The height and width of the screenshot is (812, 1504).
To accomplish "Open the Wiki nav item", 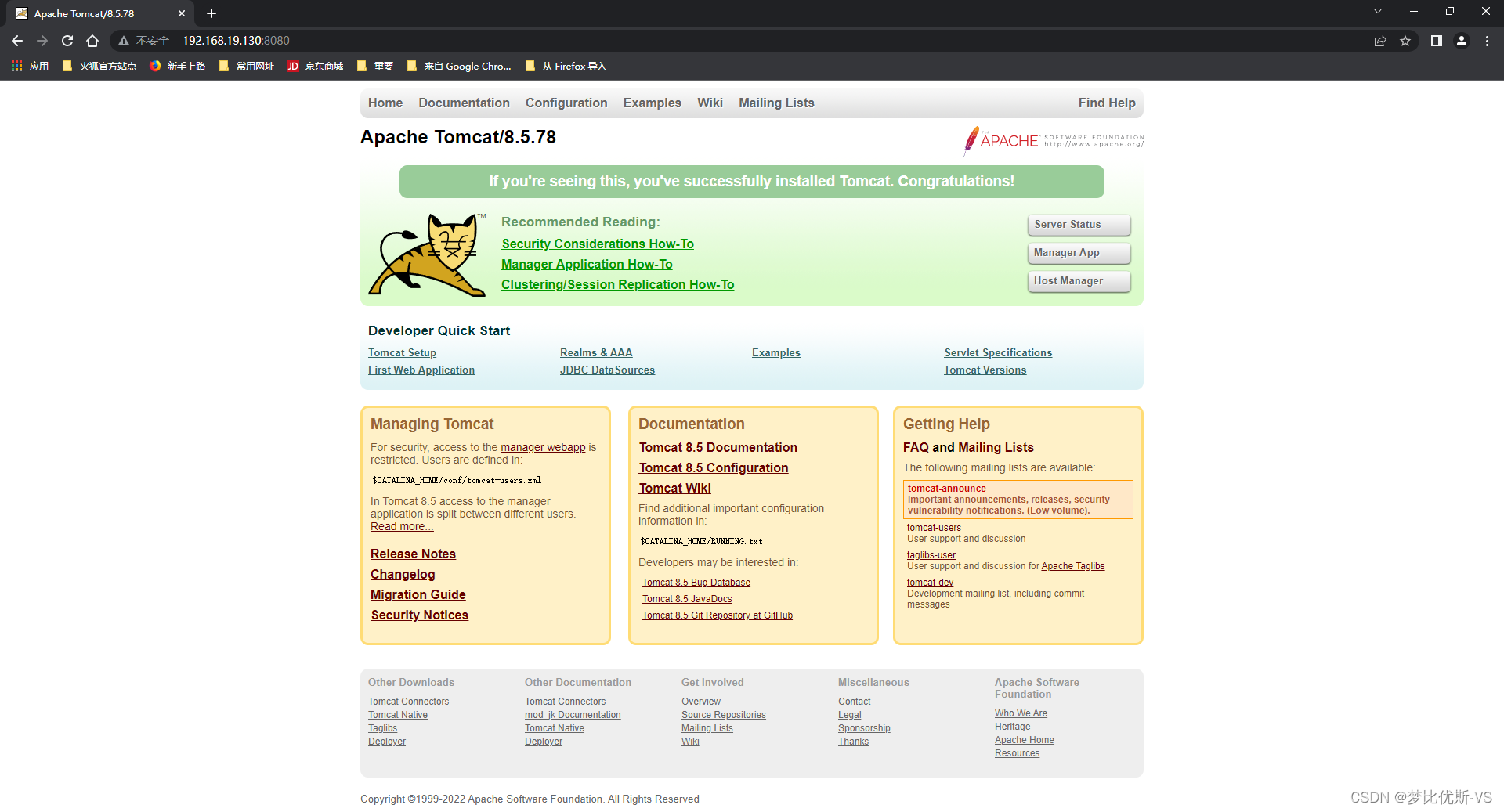I will (x=710, y=103).
